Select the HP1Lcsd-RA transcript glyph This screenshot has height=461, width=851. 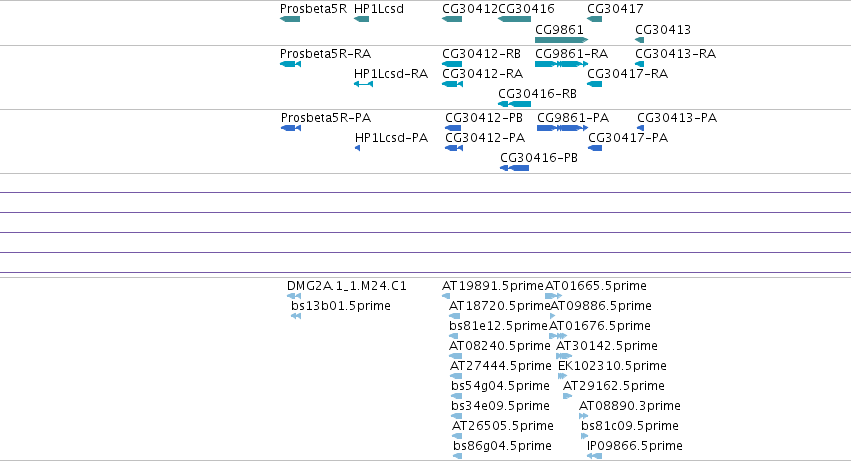click(363, 84)
